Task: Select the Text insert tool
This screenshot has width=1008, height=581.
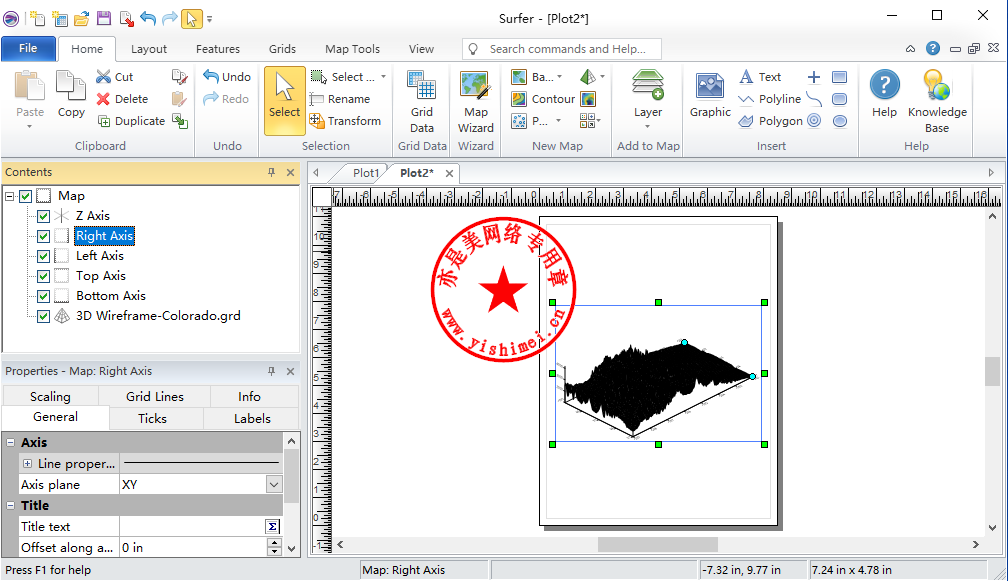Action: tap(760, 77)
